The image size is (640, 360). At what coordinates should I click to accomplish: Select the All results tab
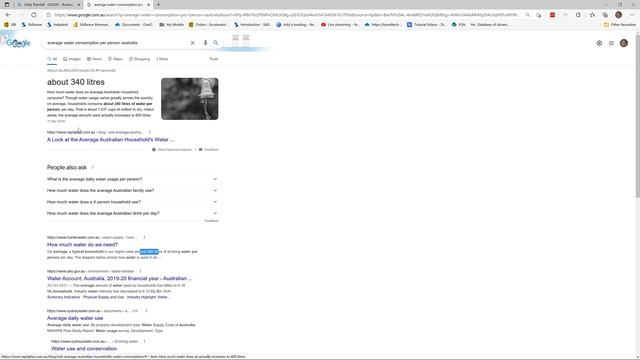(52, 59)
